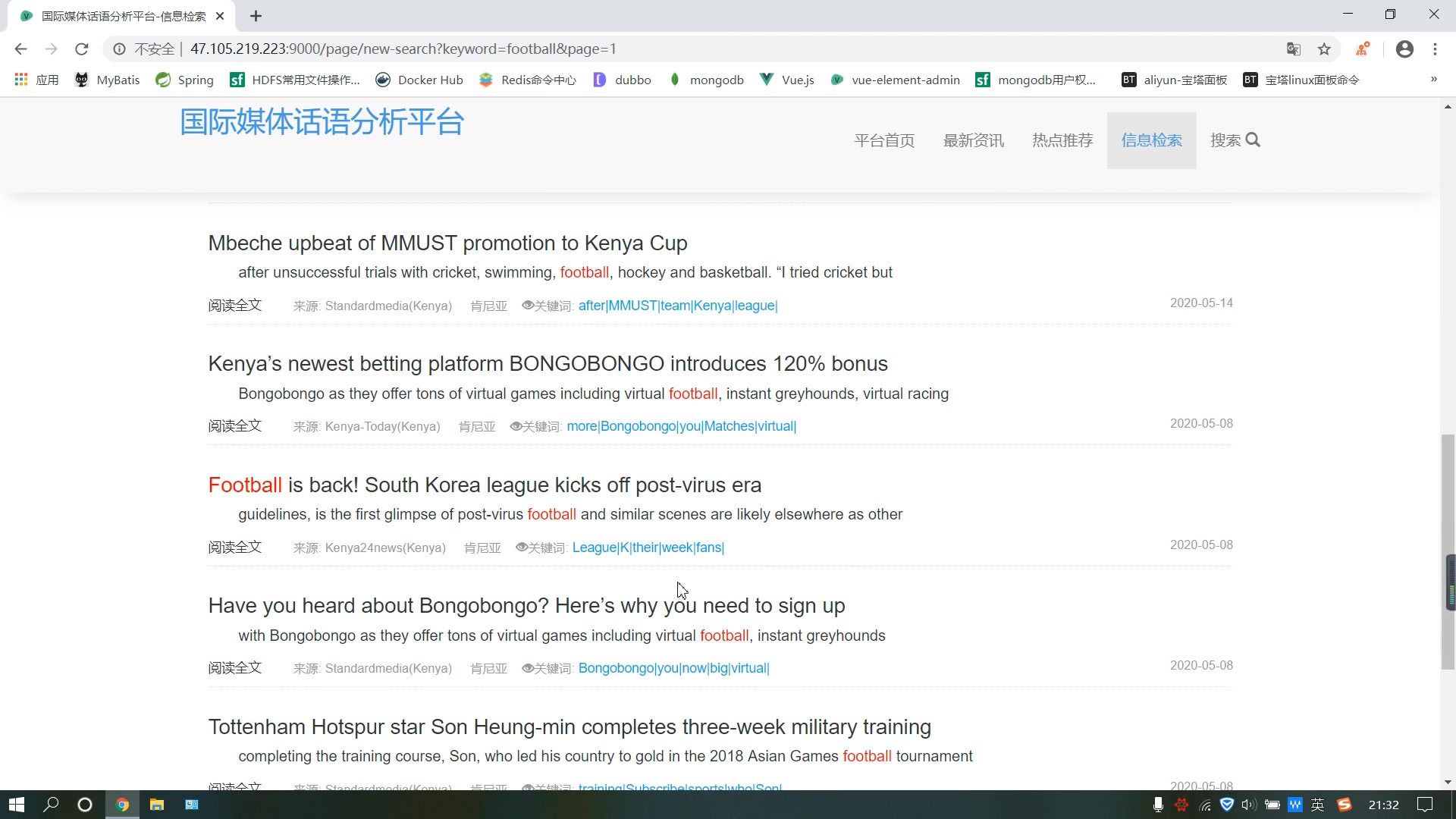Open the Windows notification center
1456x819 pixels.
click(1425, 805)
